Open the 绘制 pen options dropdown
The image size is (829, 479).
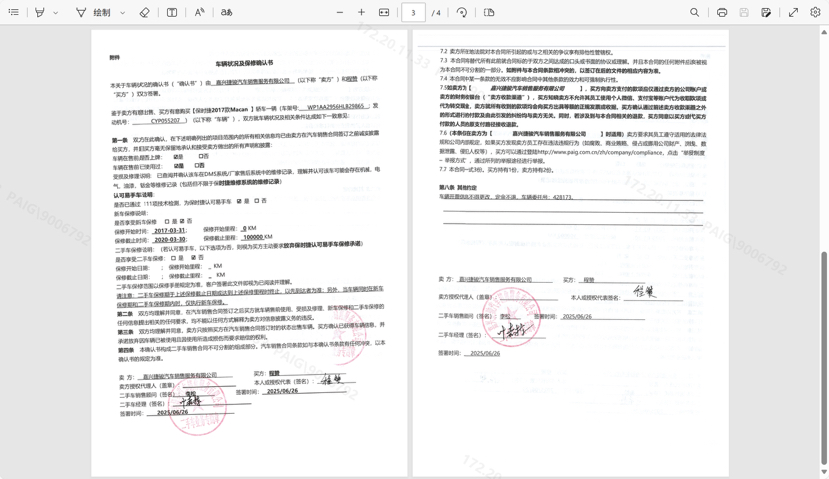pos(123,13)
